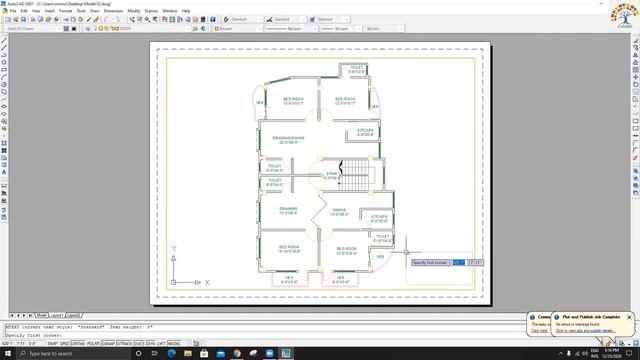
Task: Toggle ORTHO mode in status bar
Action: coord(78,344)
